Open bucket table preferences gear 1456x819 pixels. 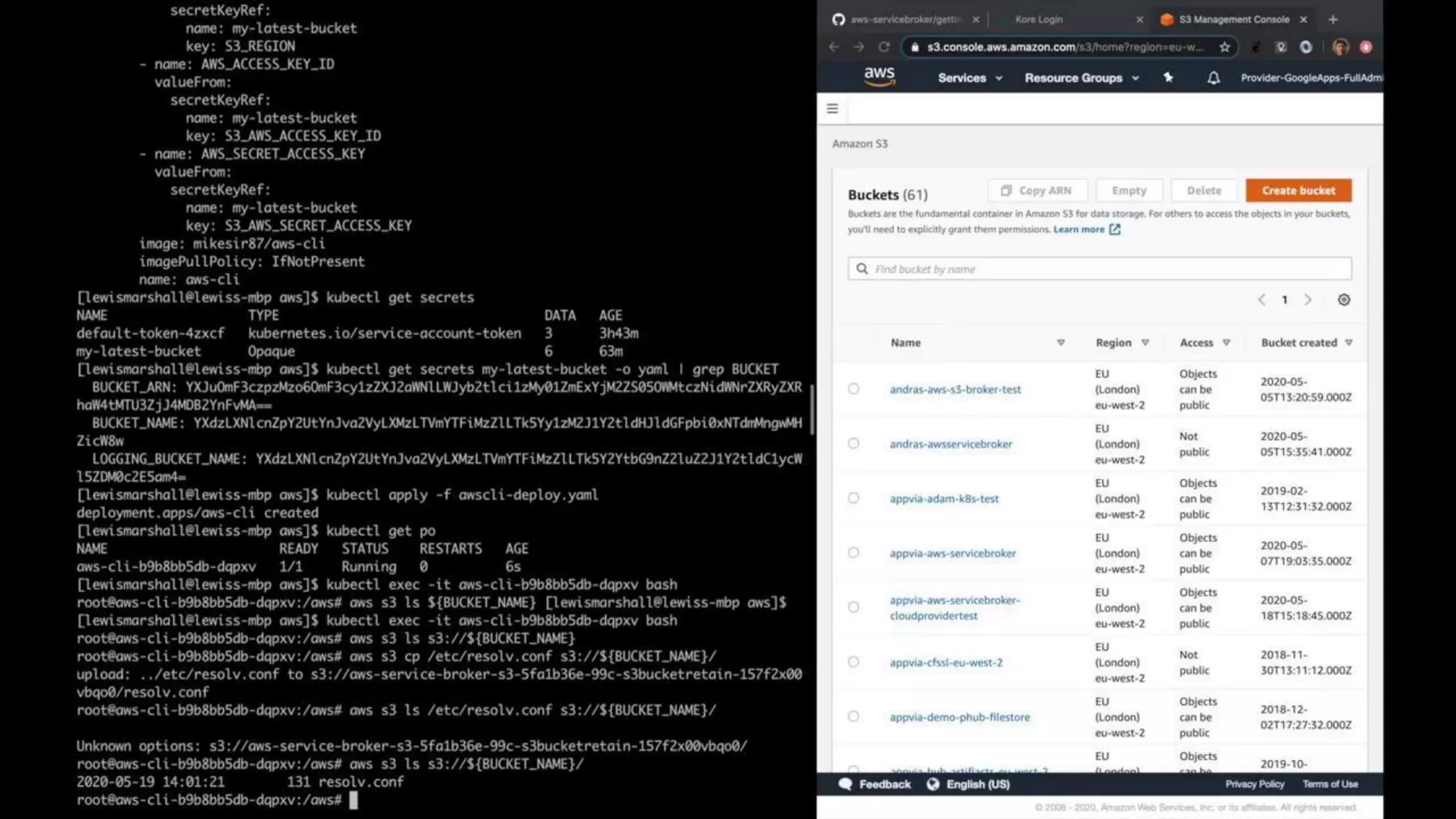pos(1343,300)
